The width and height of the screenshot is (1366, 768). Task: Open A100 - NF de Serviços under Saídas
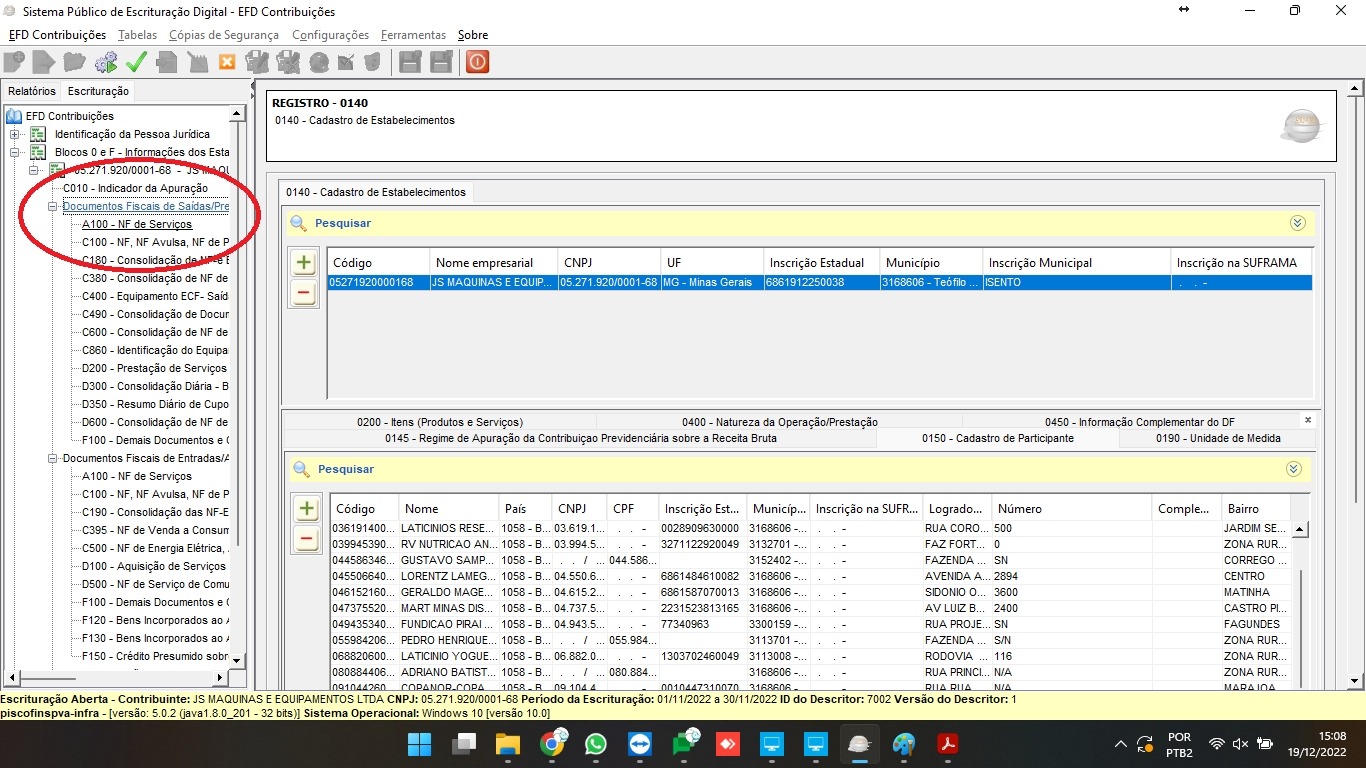[x=137, y=225]
